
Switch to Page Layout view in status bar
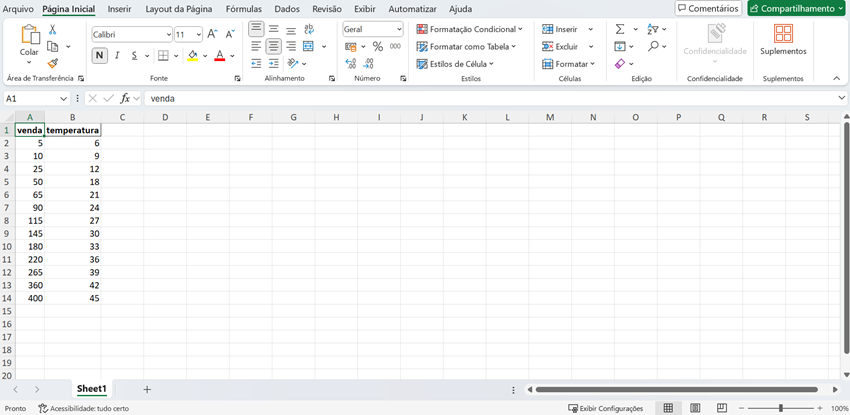pyautogui.click(x=695, y=408)
